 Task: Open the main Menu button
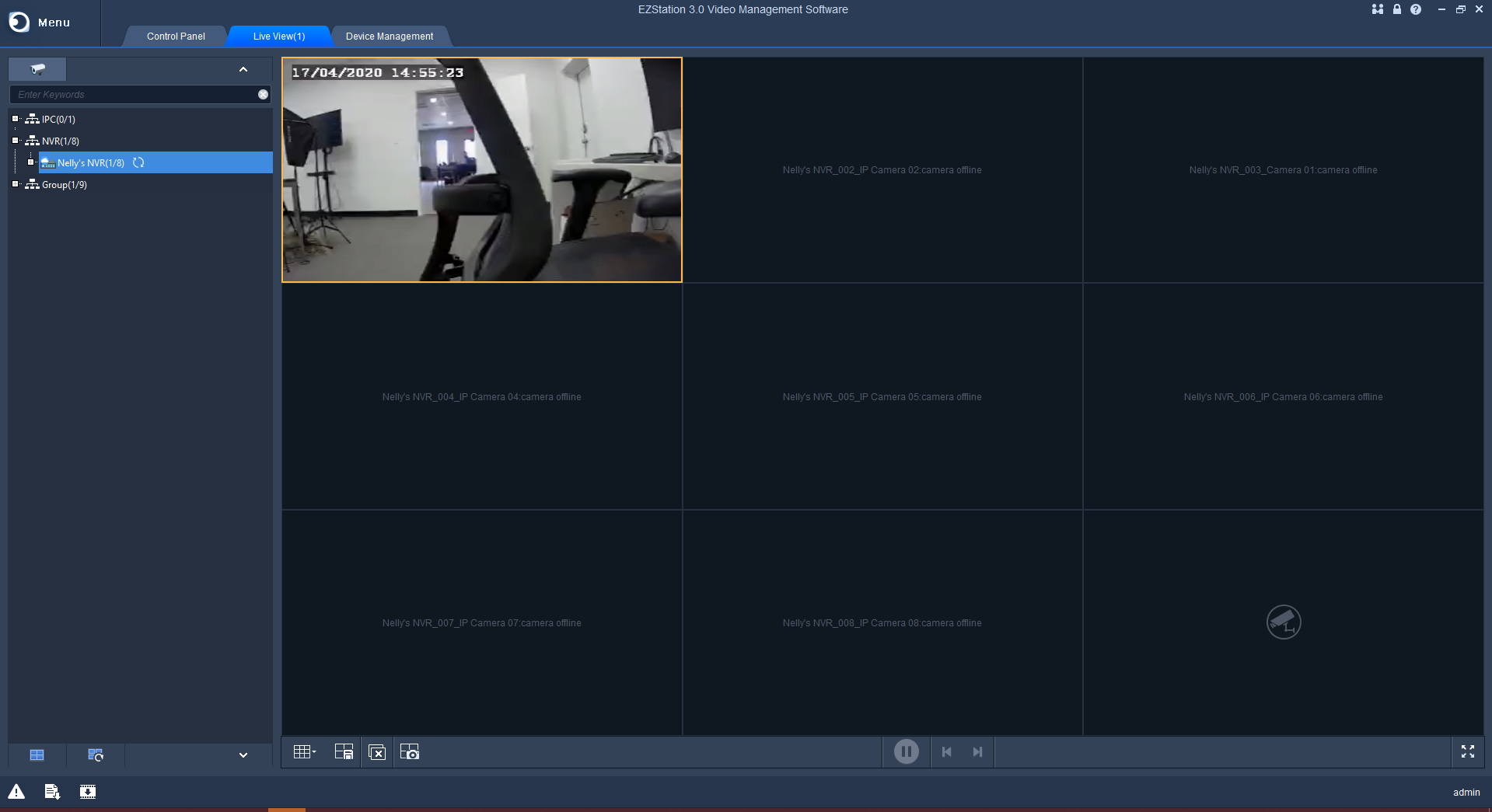[x=40, y=23]
